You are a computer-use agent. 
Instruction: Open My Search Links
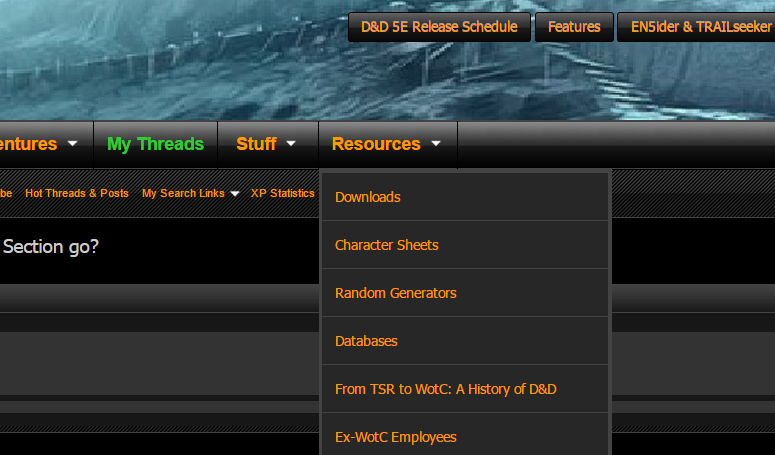[x=183, y=193]
